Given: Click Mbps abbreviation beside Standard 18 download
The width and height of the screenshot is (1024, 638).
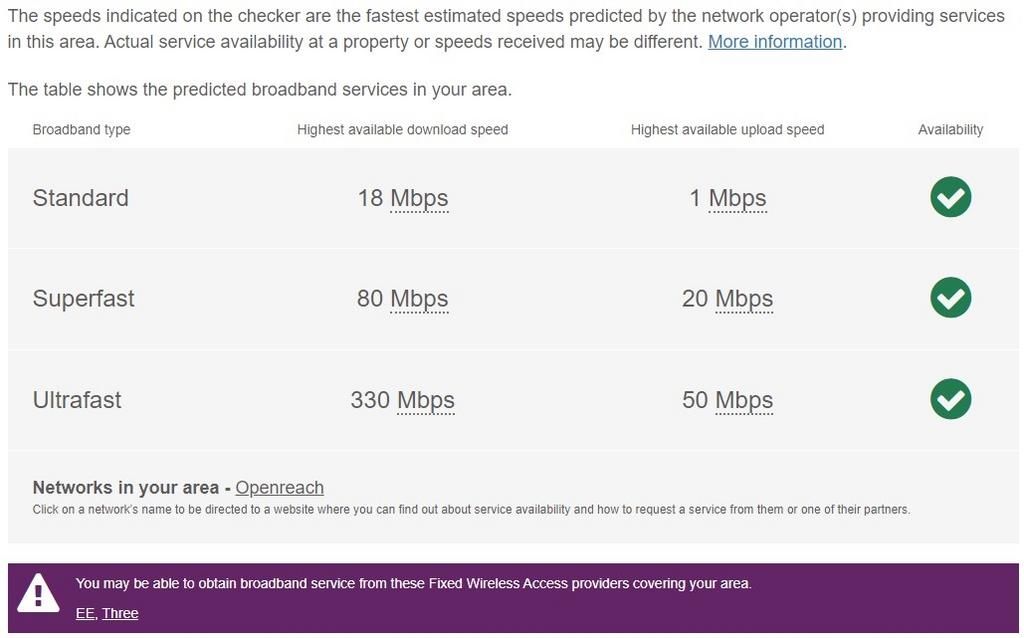Looking at the screenshot, I should [x=419, y=198].
